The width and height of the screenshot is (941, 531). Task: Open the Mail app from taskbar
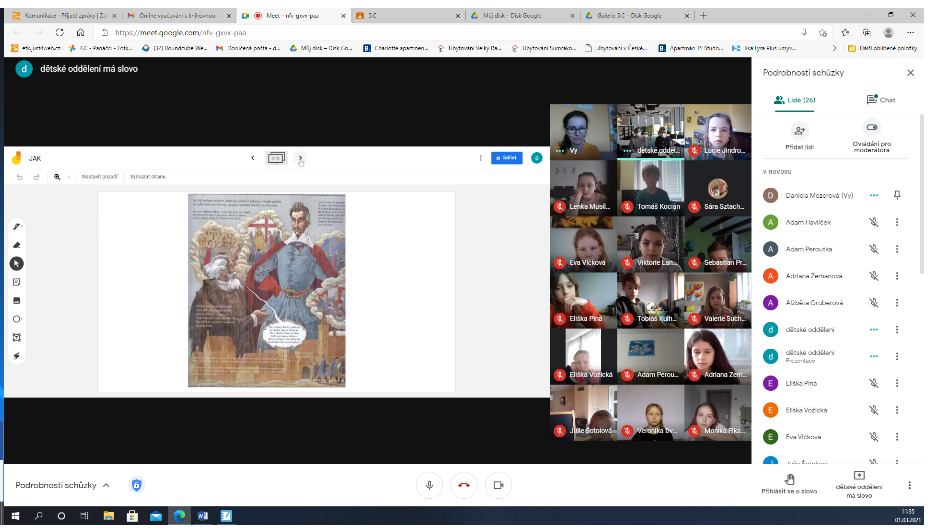(155, 515)
